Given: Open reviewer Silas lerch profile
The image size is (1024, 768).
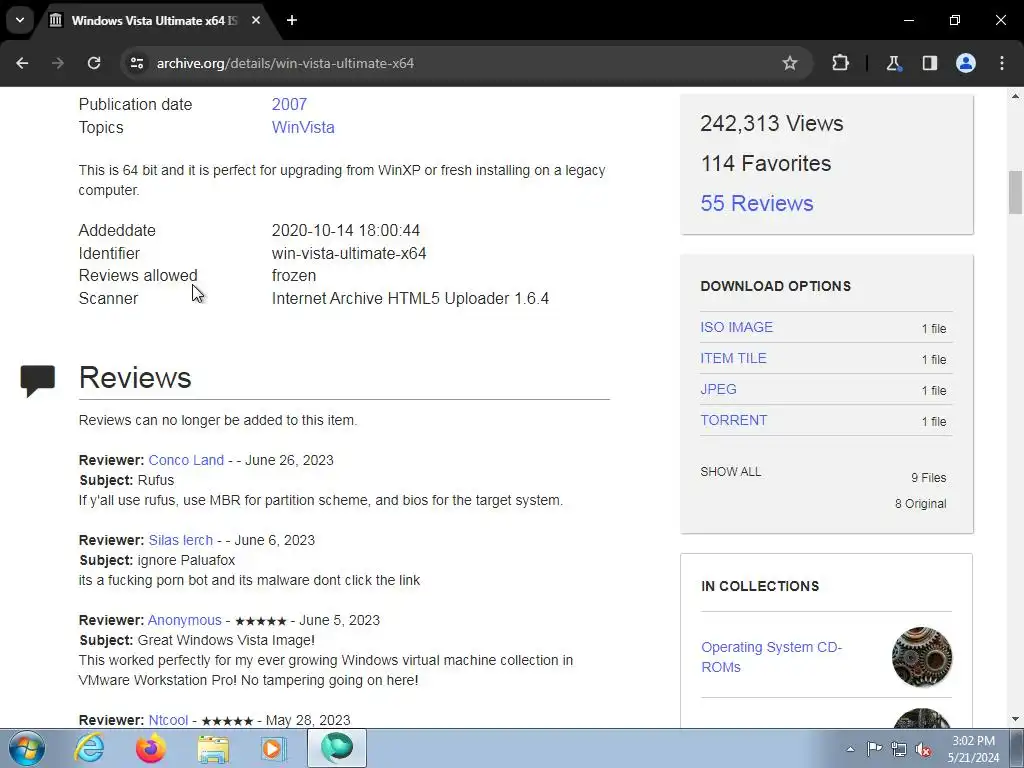Looking at the screenshot, I should coord(181,541).
